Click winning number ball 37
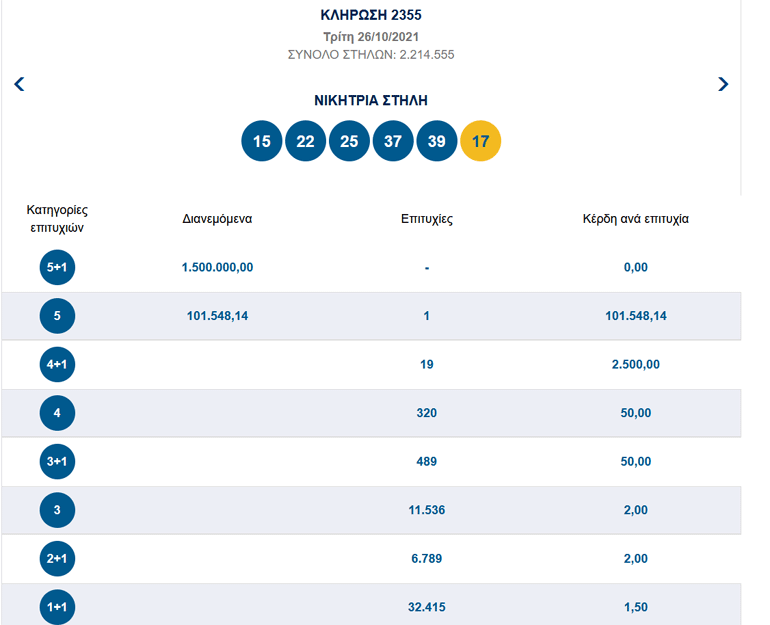 [393, 141]
